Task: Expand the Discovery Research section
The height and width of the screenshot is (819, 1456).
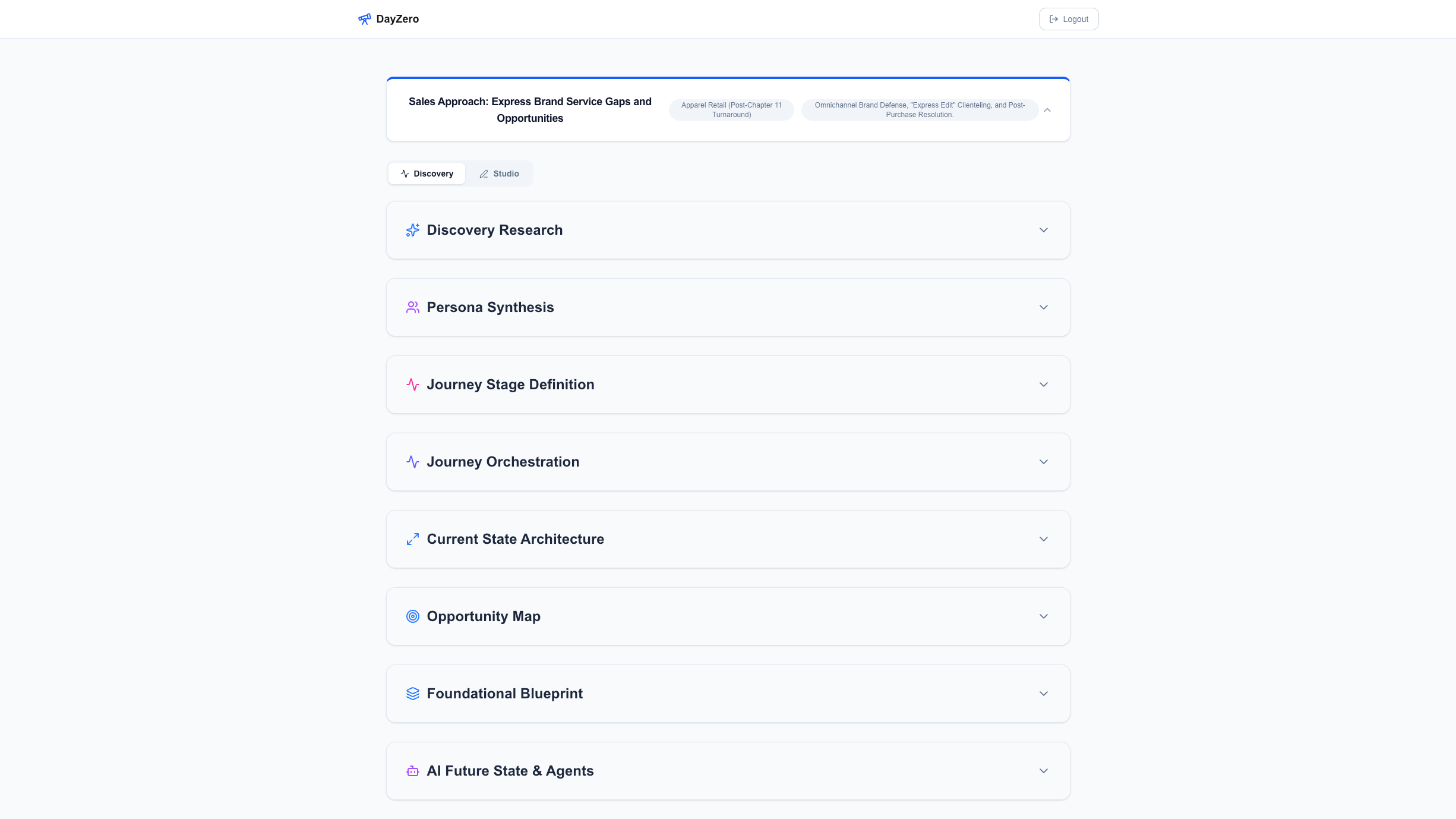Action: click(1044, 230)
